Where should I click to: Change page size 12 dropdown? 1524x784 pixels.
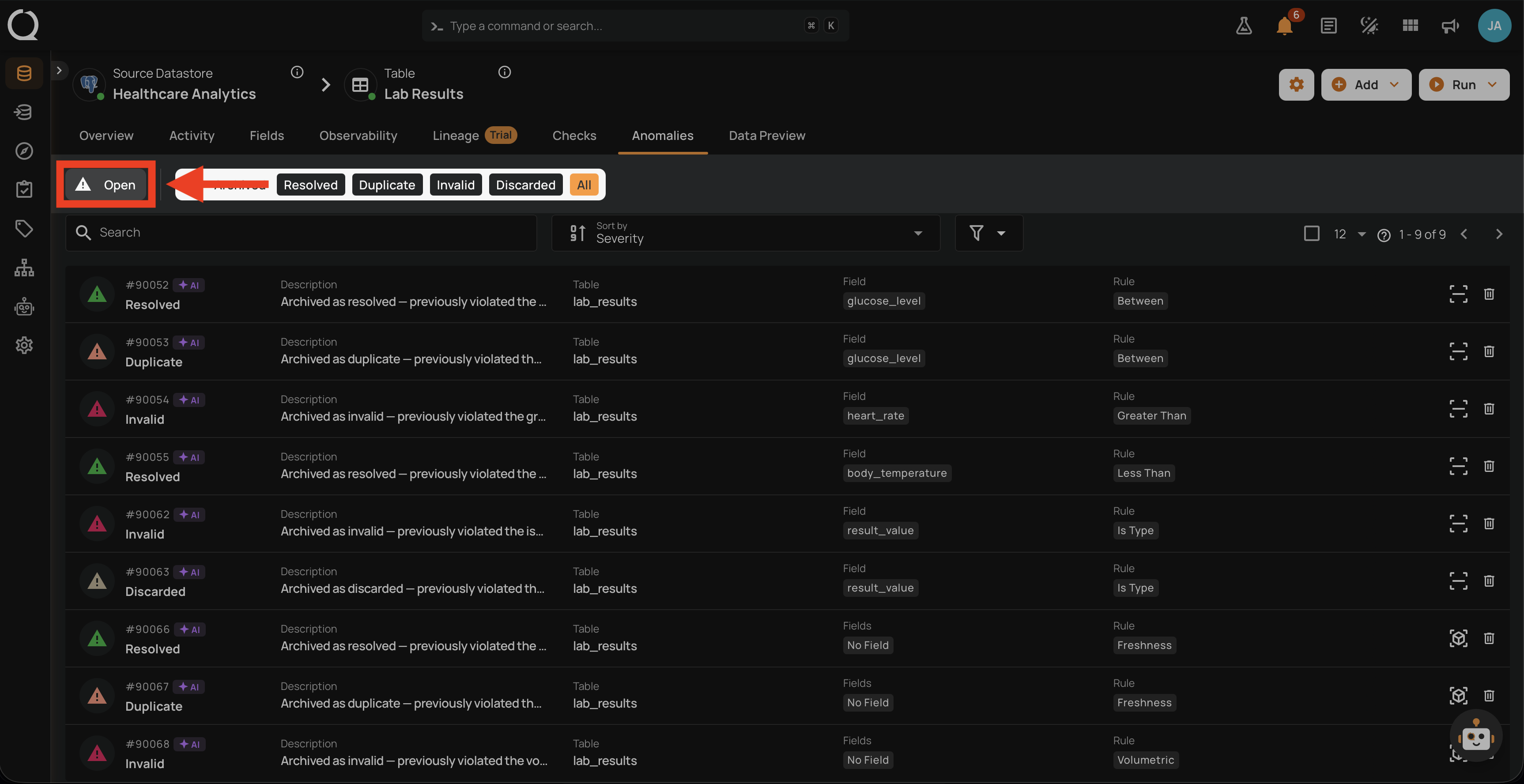coord(1350,234)
